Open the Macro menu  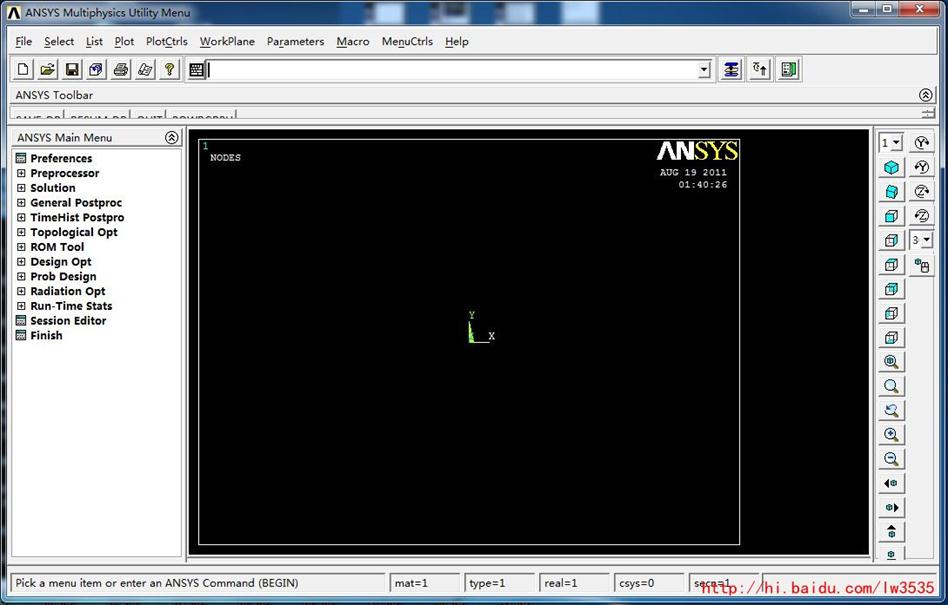coord(353,41)
